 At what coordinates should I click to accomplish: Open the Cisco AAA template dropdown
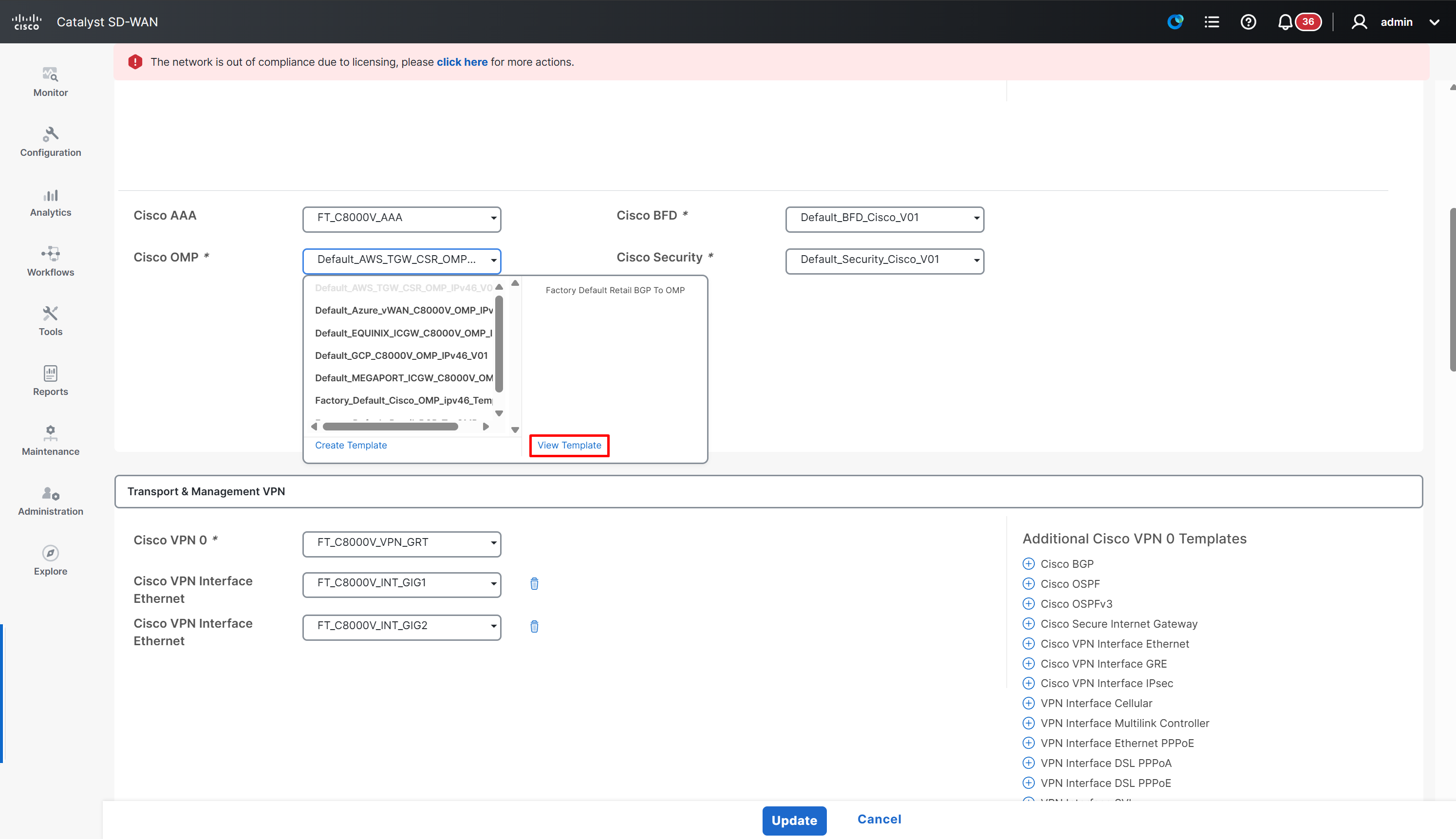(402, 219)
